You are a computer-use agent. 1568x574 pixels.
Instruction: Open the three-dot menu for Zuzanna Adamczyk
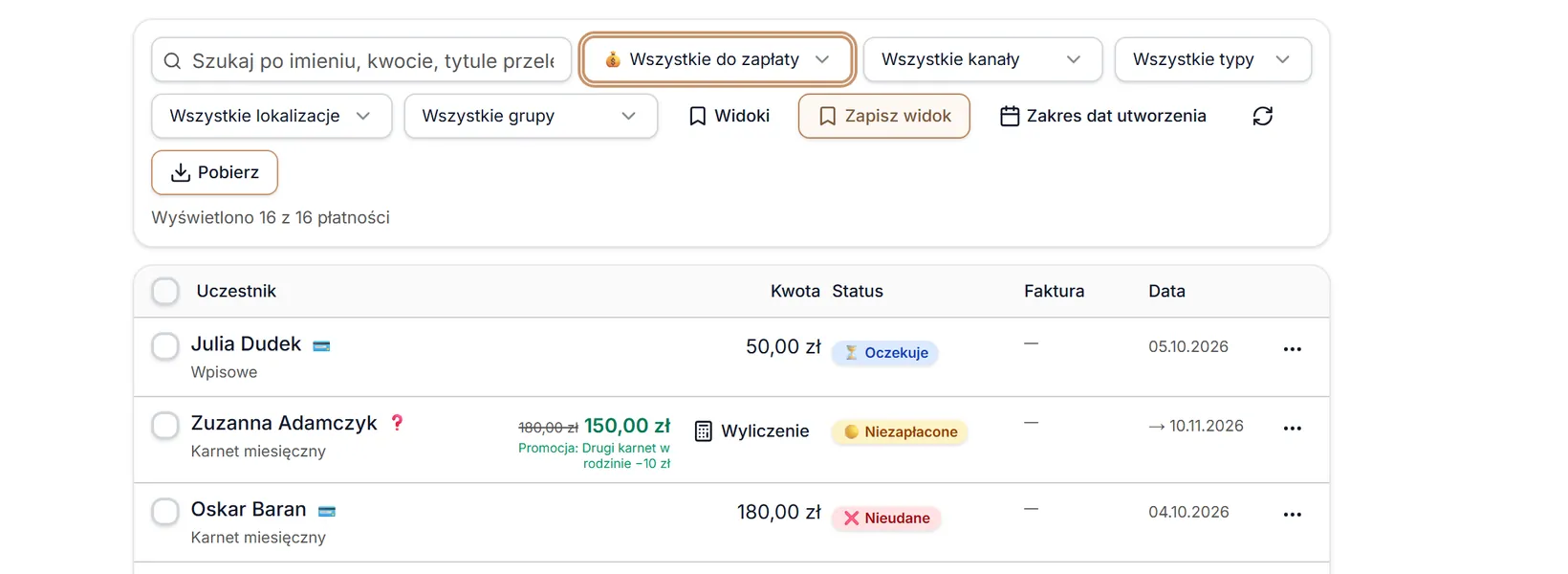coord(1293,429)
